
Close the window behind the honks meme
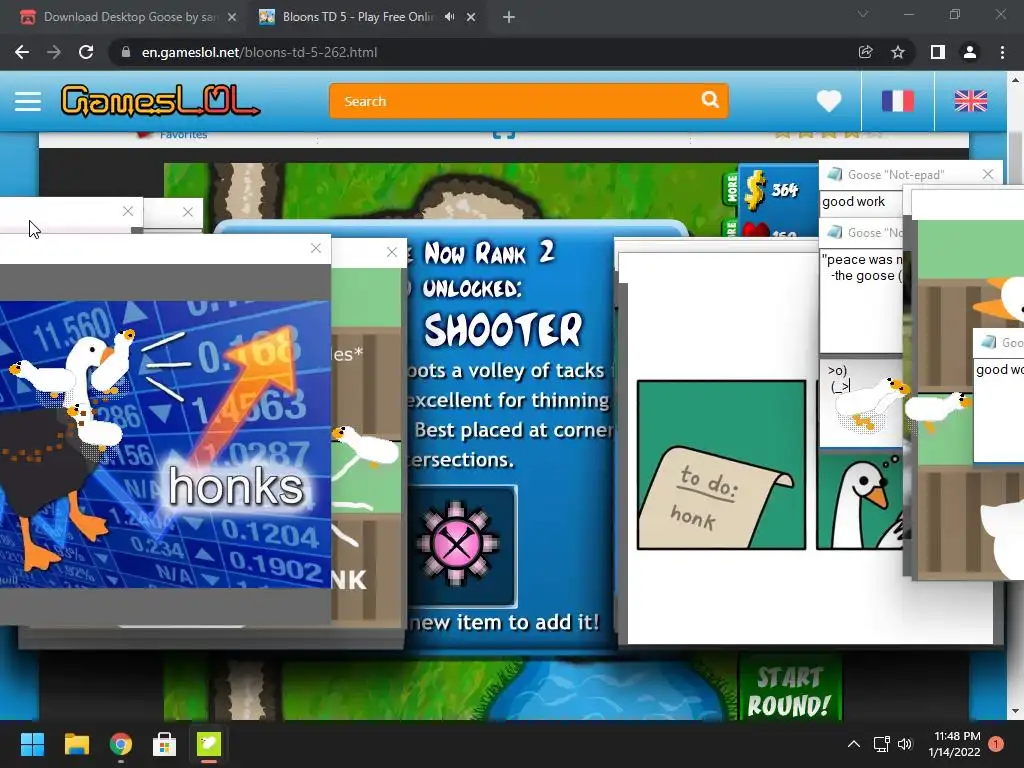point(391,252)
